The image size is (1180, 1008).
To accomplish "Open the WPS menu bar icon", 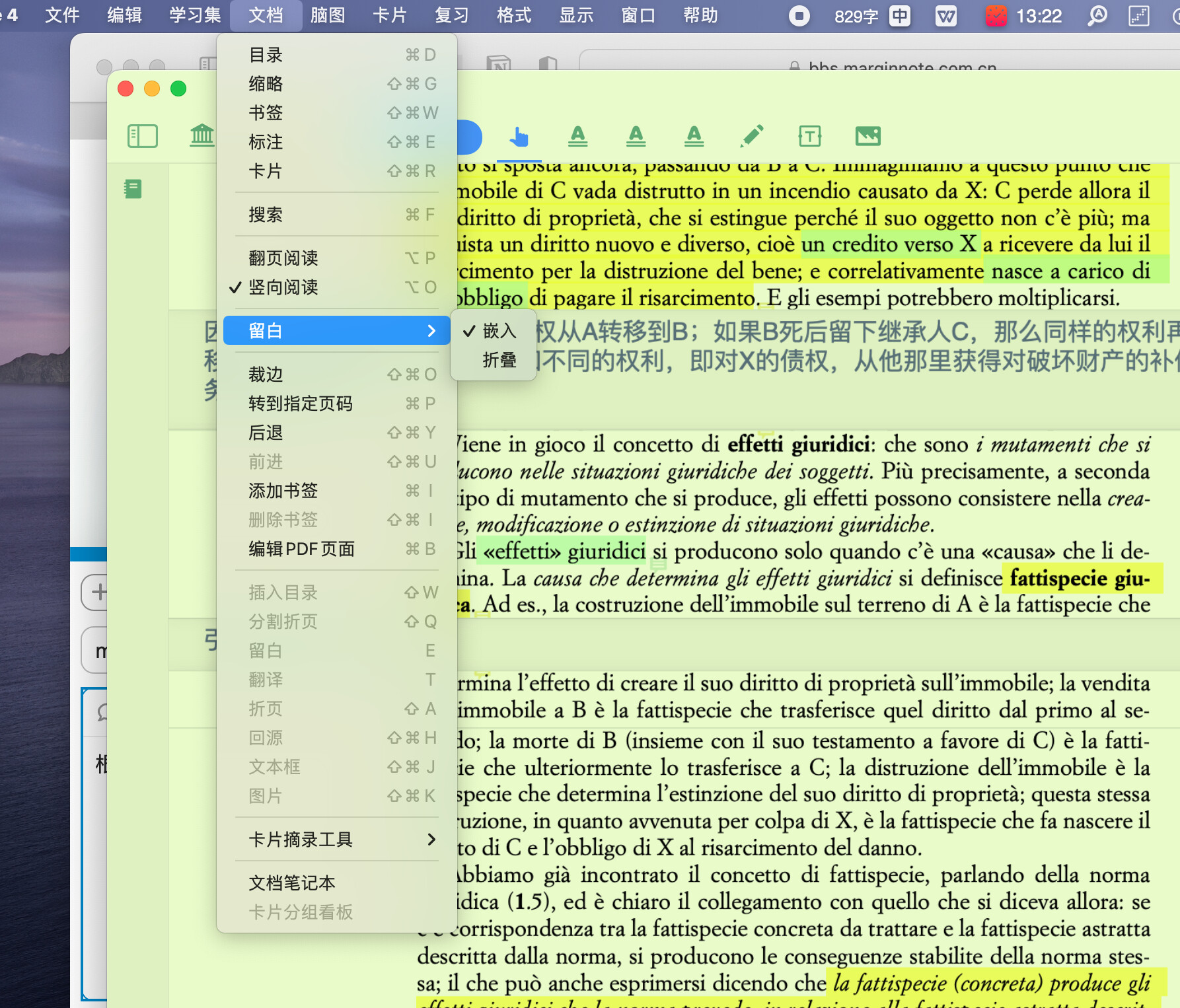I will [x=946, y=16].
